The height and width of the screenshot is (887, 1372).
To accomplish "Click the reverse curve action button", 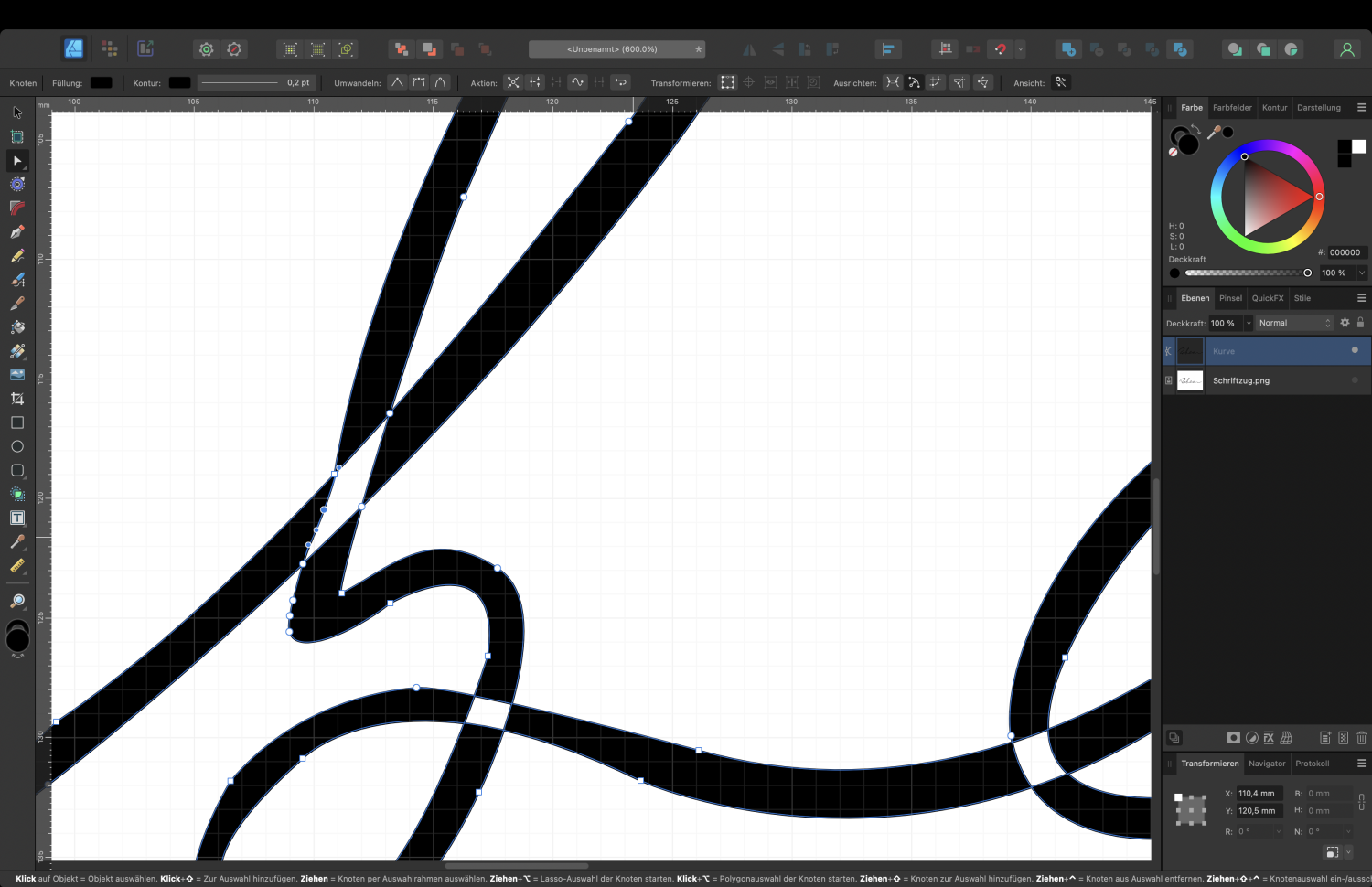I will [621, 82].
